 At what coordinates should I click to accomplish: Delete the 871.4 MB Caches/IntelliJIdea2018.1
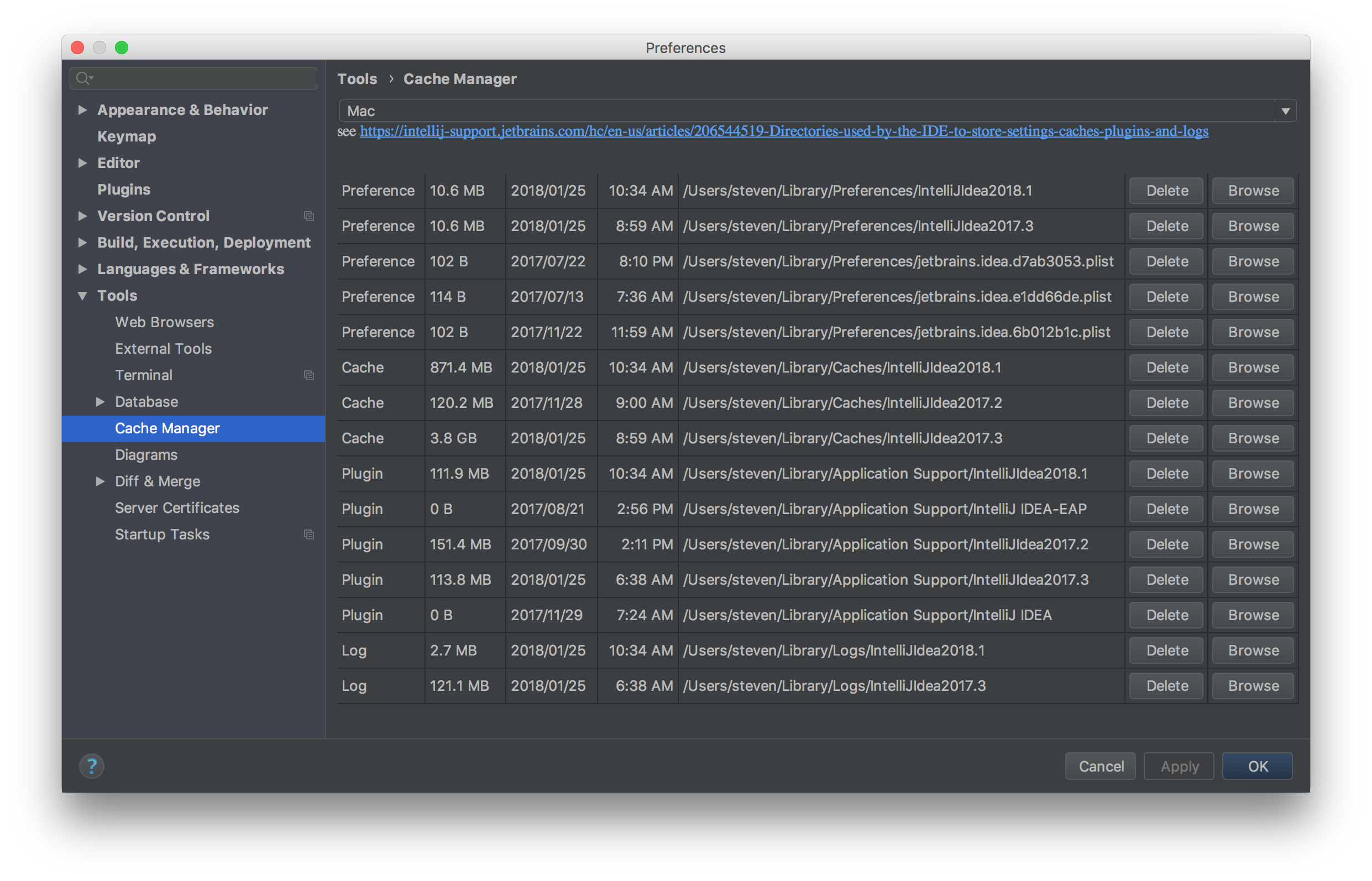(x=1166, y=368)
